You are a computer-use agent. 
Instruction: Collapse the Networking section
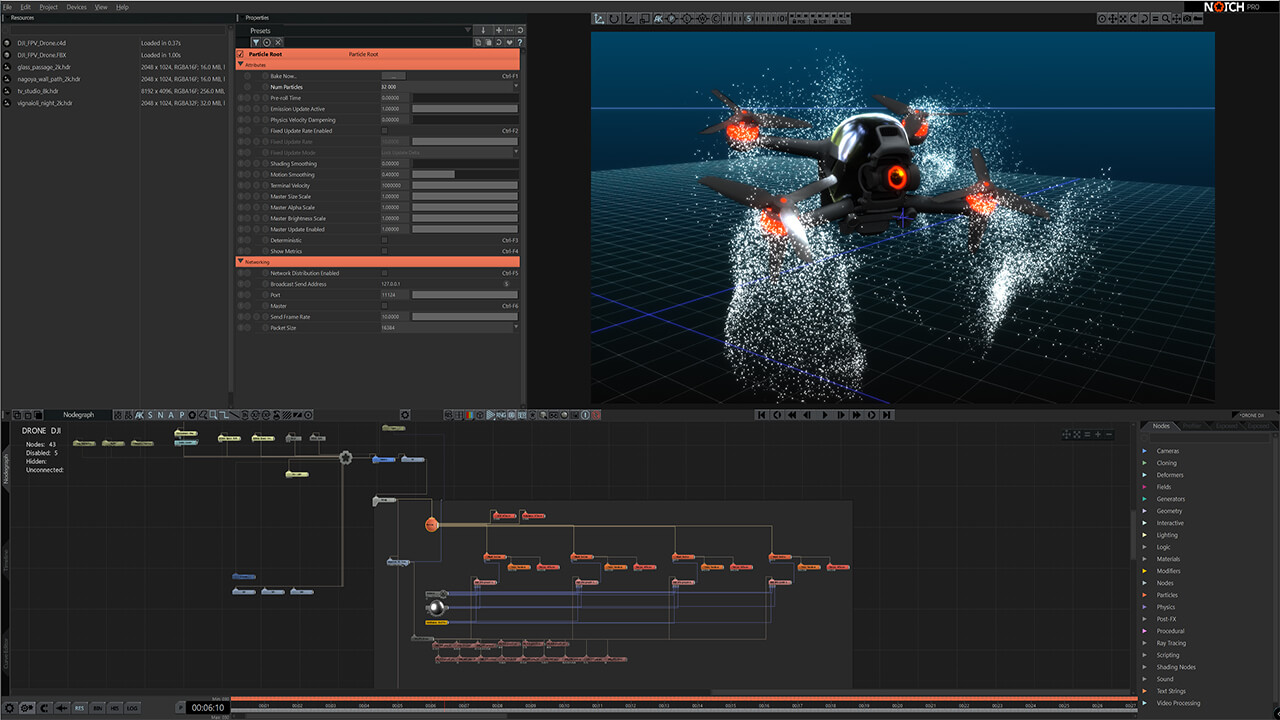pyautogui.click(x=240, y=262)
